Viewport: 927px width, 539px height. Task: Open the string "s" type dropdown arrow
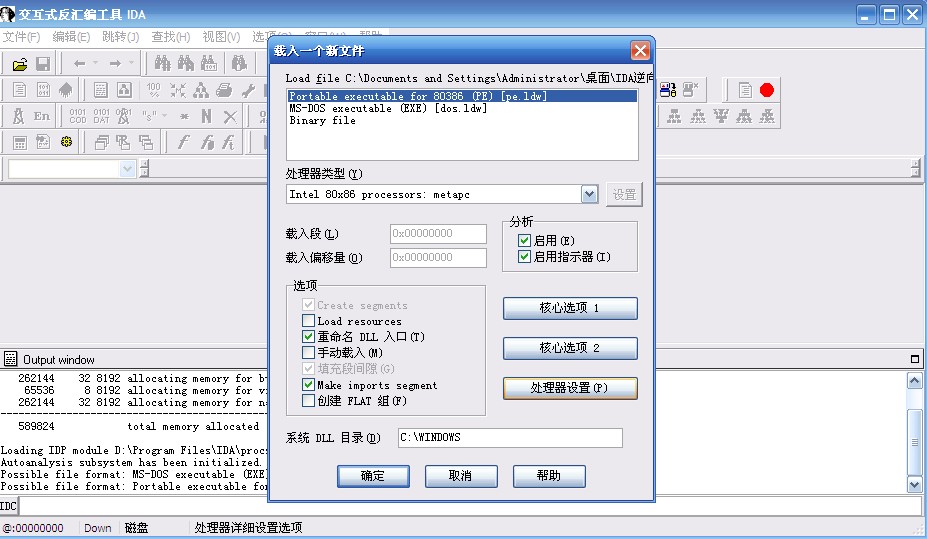pyautogui.click(x=165, y=116)
